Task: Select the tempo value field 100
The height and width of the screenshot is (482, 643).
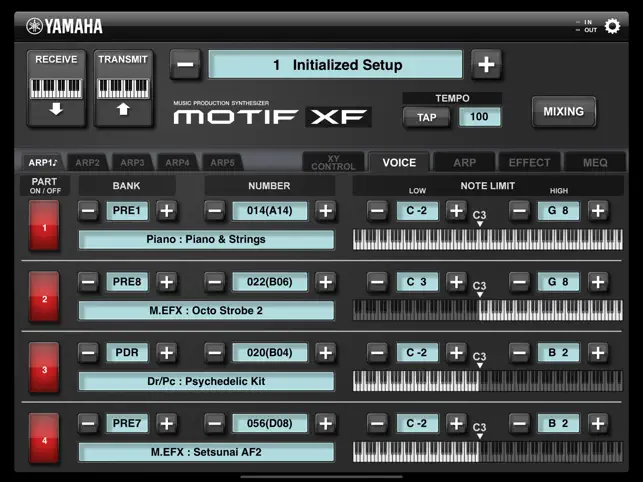Action: [479, 117]
